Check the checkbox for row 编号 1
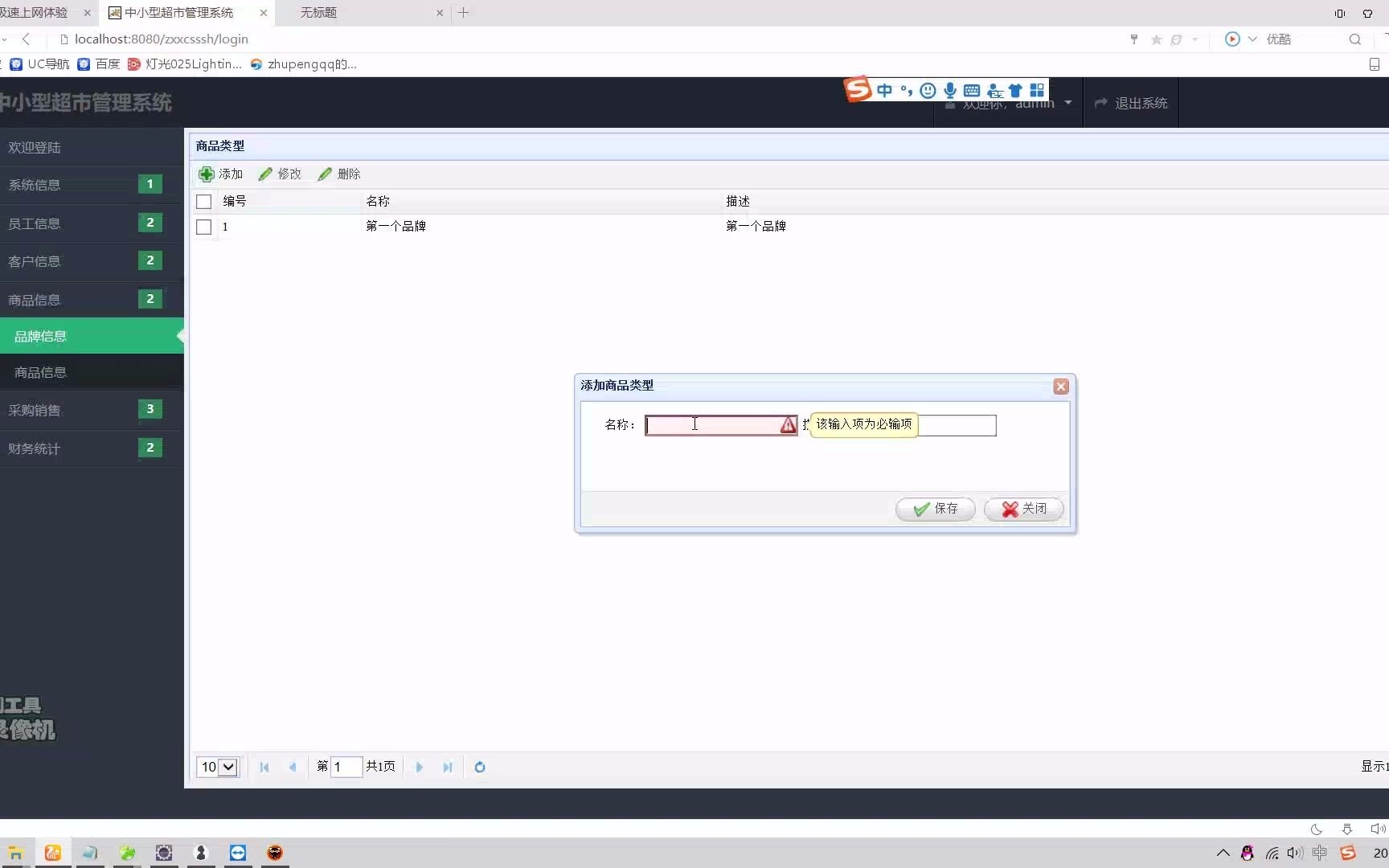This screenshot has width=1389, height=868. (203, 227)
